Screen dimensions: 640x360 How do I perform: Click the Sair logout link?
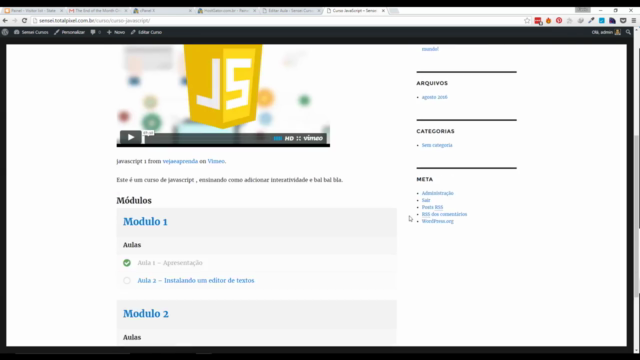(426, 200)
